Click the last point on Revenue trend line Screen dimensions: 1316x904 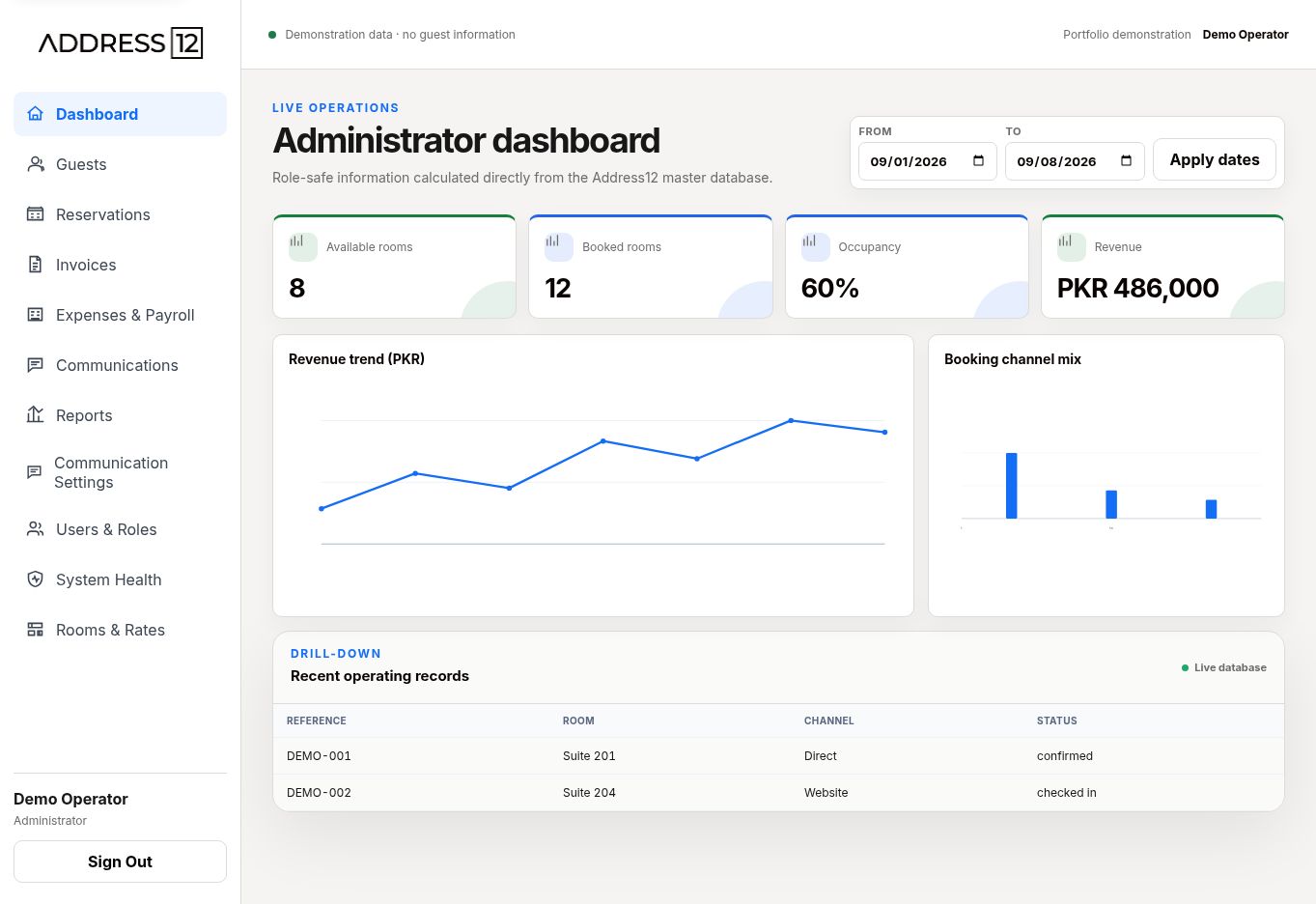click(x=885, y=432)
